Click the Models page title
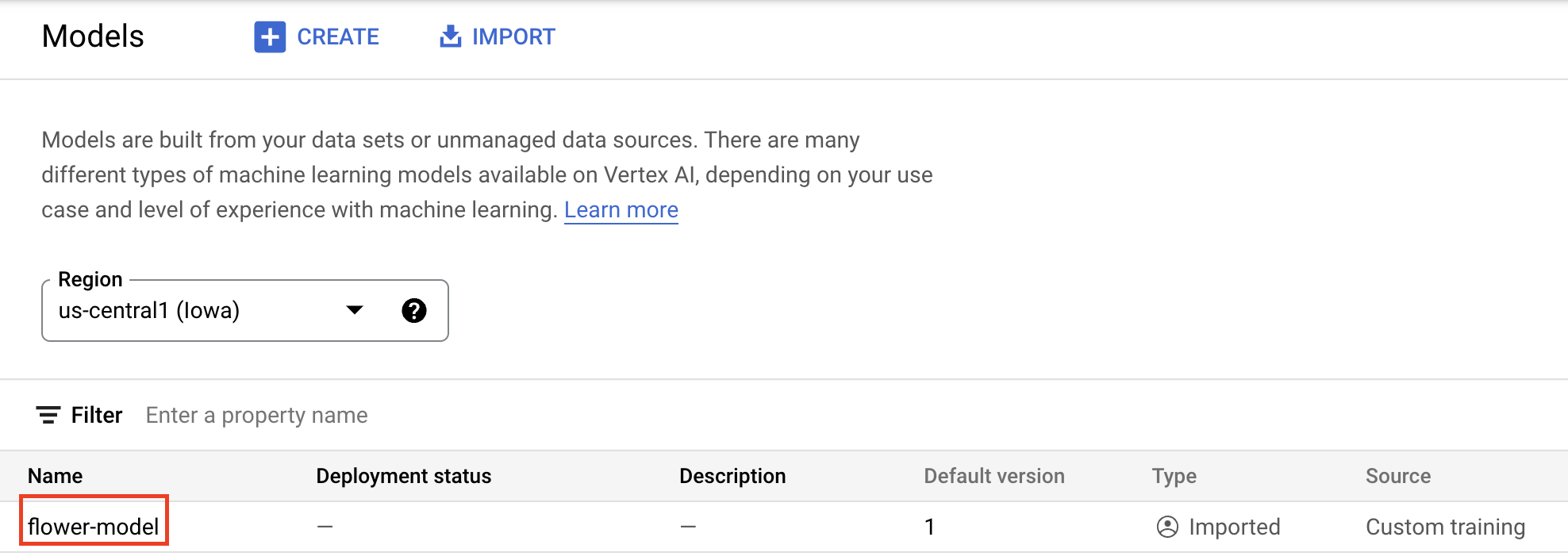 click(93, 36)
